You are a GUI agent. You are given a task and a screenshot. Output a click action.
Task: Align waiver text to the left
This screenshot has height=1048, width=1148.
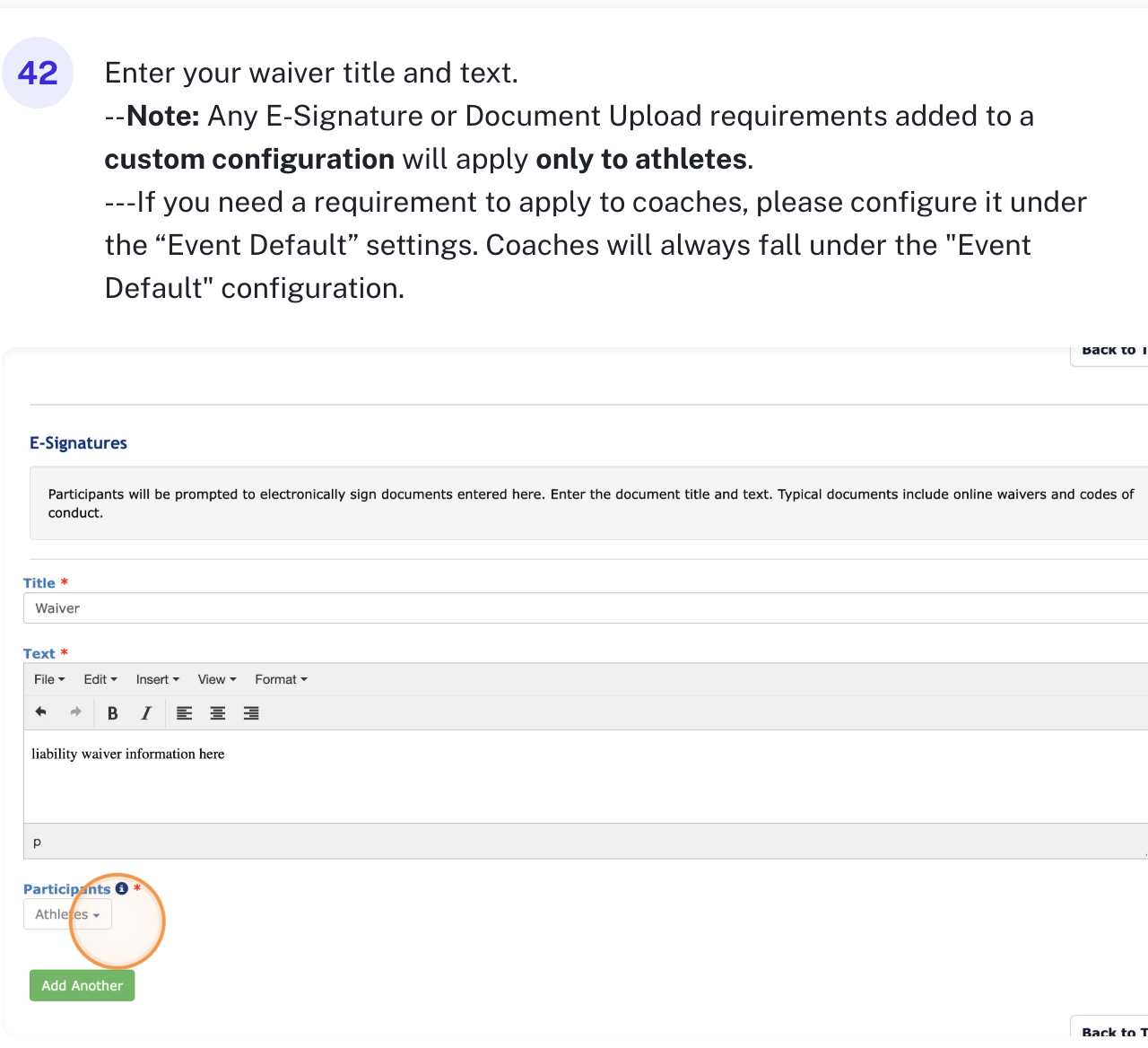185,713
